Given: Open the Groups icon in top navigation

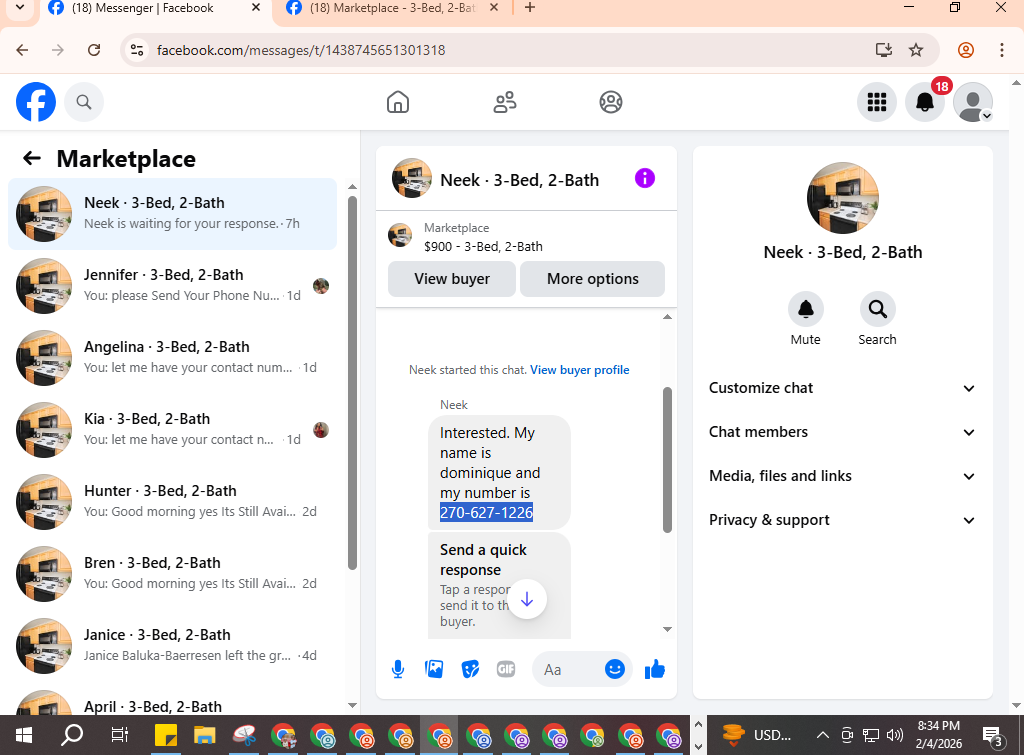Looking at the screenshot, I should [611, 102].
